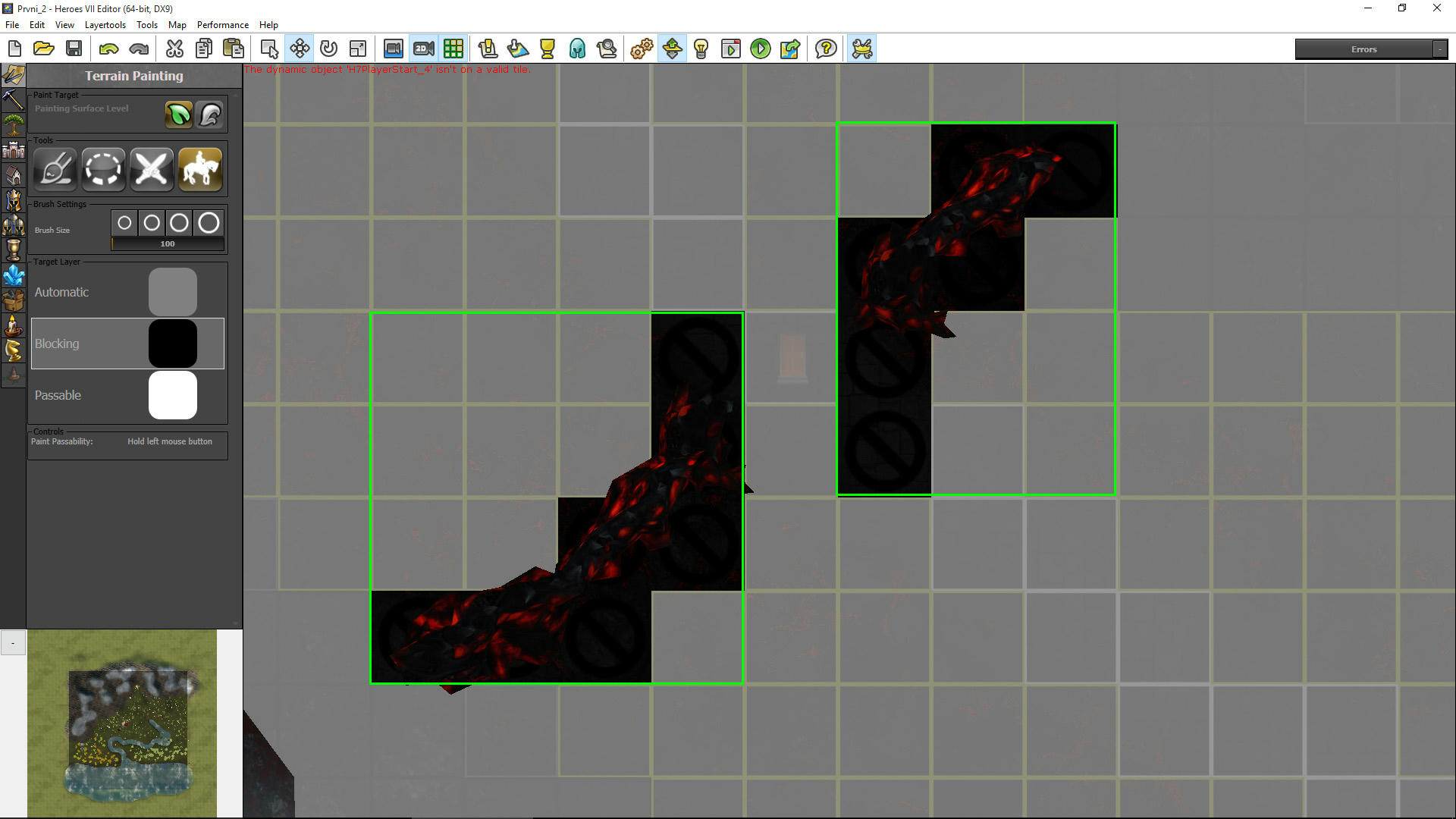
Task: Click the export map share icon
Action: (x=790, y=49)
